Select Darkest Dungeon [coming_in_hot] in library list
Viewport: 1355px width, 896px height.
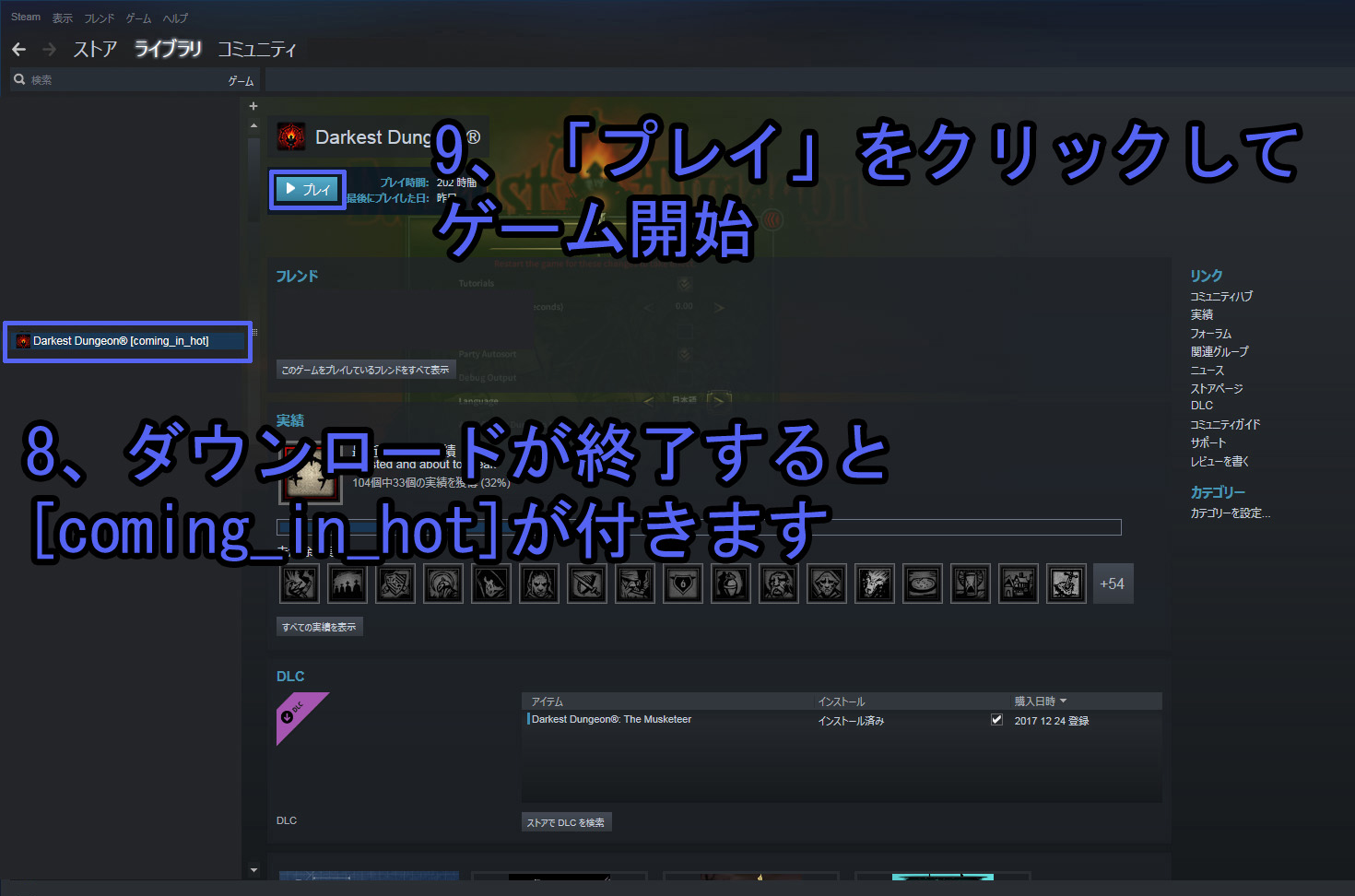(121, 341)
